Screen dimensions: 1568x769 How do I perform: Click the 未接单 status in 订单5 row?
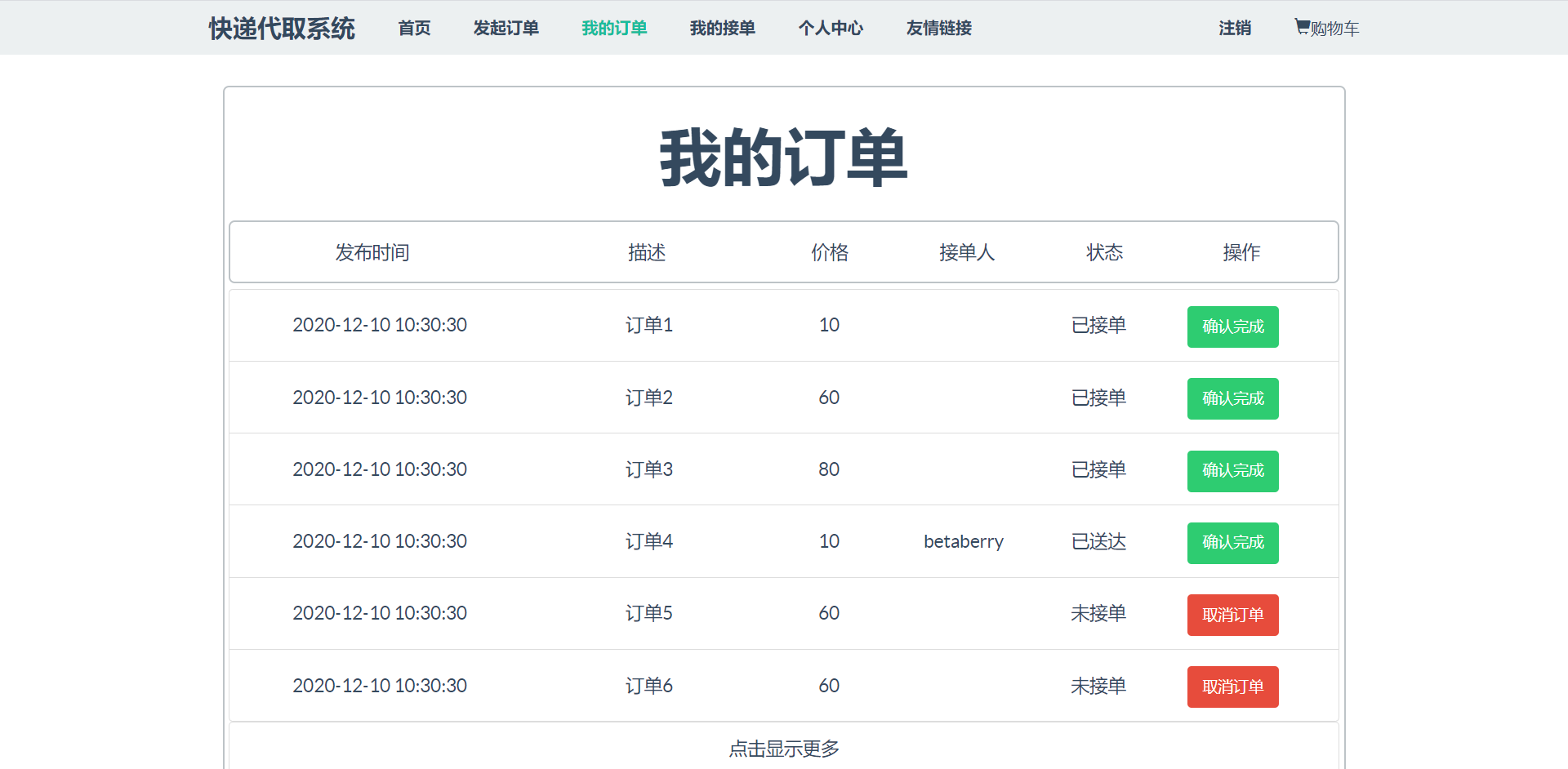1098,613
